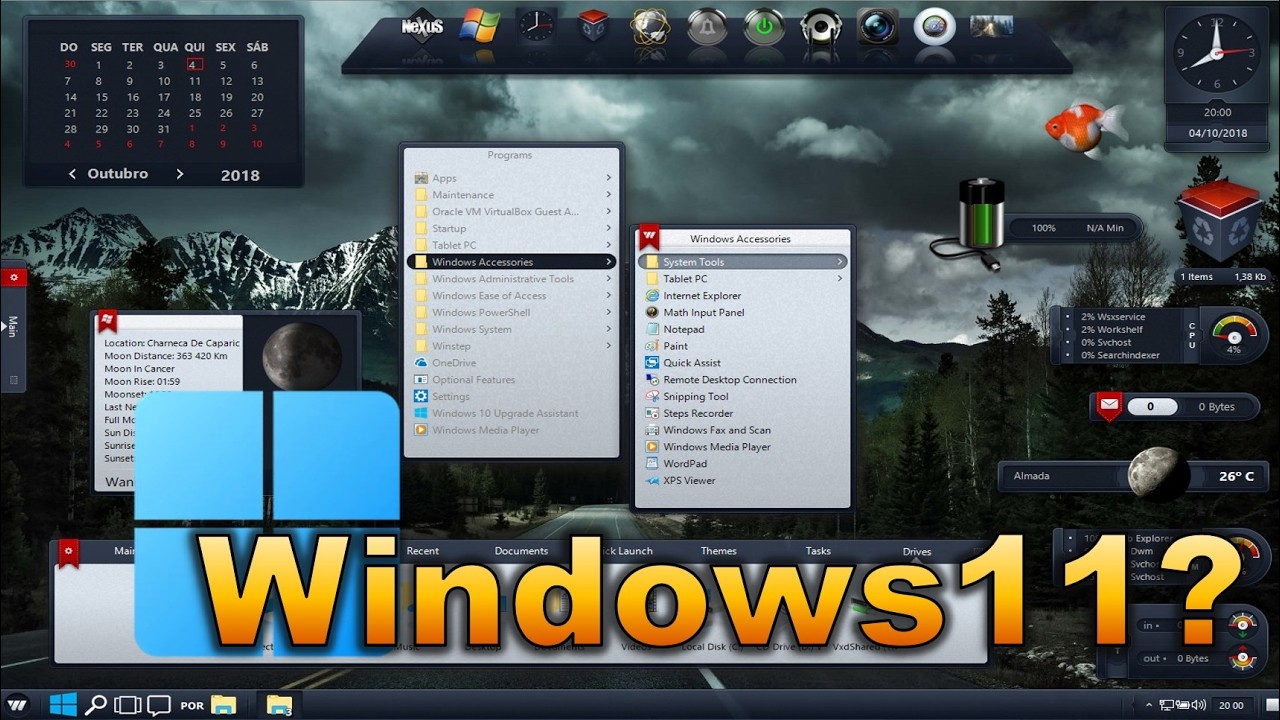1280x720 pixels.
Task: Open Task View on the taskbar
Action: tap(127, 705)
